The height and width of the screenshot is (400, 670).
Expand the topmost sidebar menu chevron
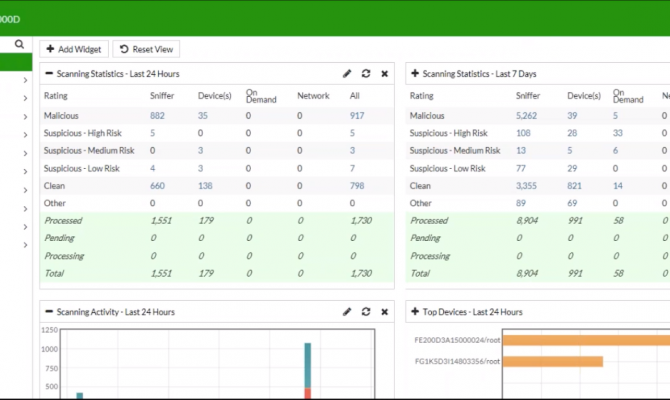pos(25,80)
